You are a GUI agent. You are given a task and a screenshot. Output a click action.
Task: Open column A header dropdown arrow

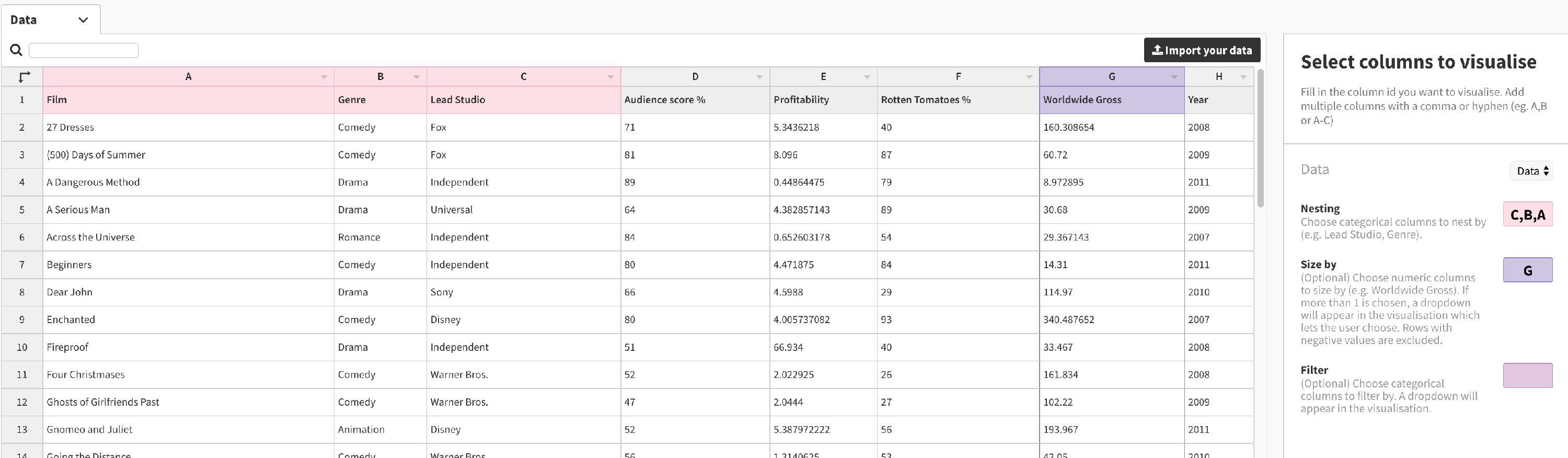[x=324, y=77]
